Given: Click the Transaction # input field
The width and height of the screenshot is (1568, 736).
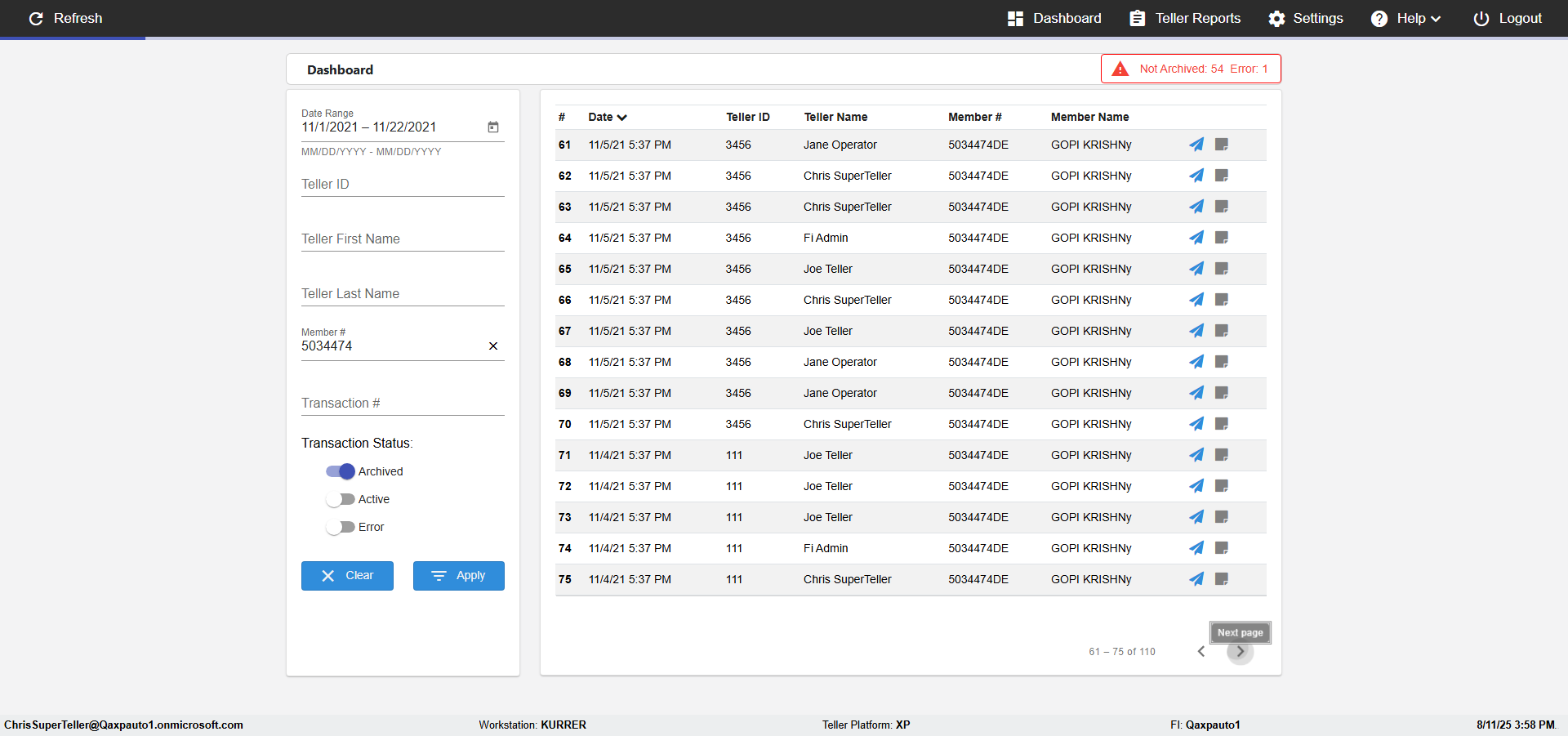Looking at the screenshot, I should pyautogui.click(x=403, y=403).
